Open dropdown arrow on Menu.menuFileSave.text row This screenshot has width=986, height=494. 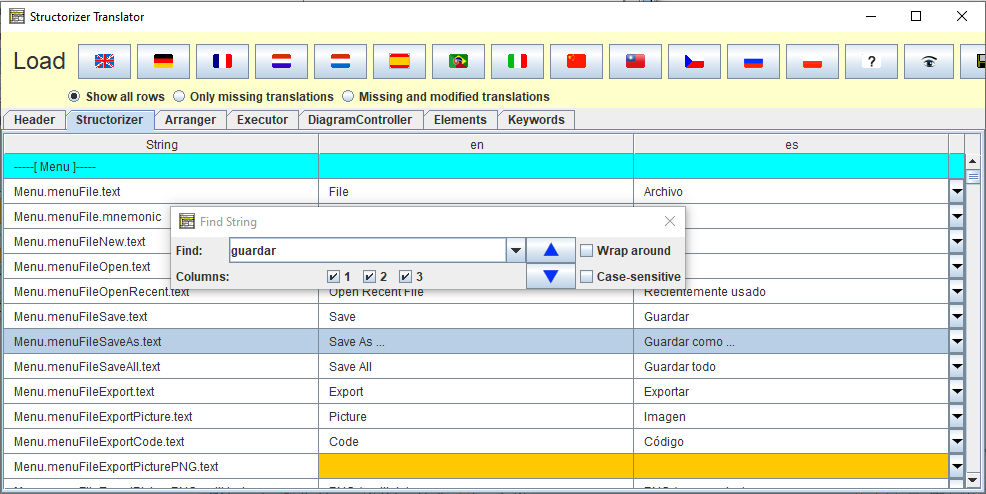coord(956,317)
